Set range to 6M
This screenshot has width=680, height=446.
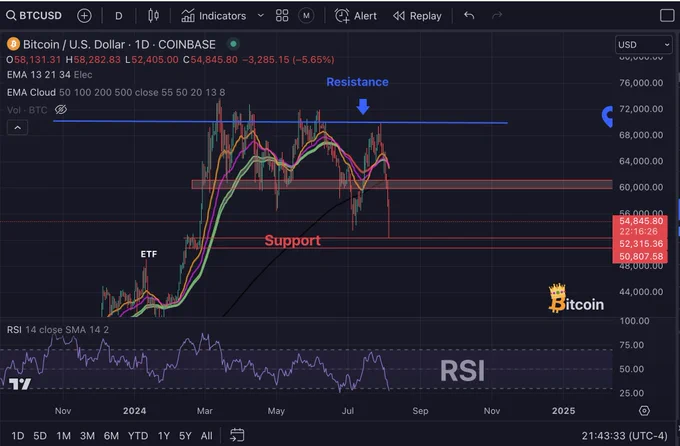pyautogui.click(x=111, y=436)
